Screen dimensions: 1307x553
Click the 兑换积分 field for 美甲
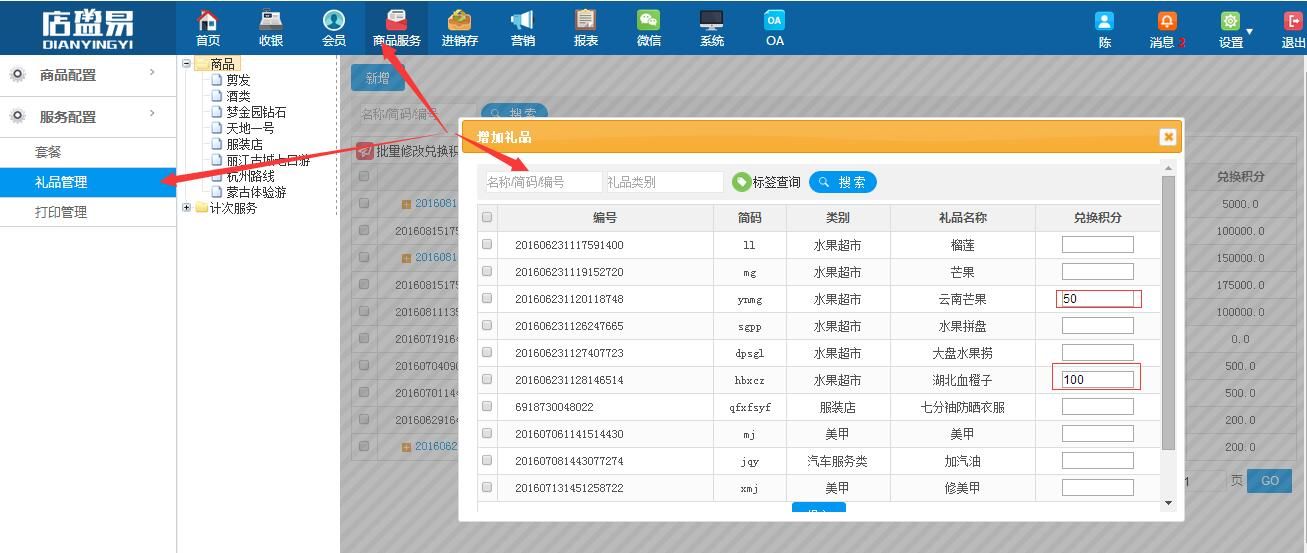pos(1097,433)
